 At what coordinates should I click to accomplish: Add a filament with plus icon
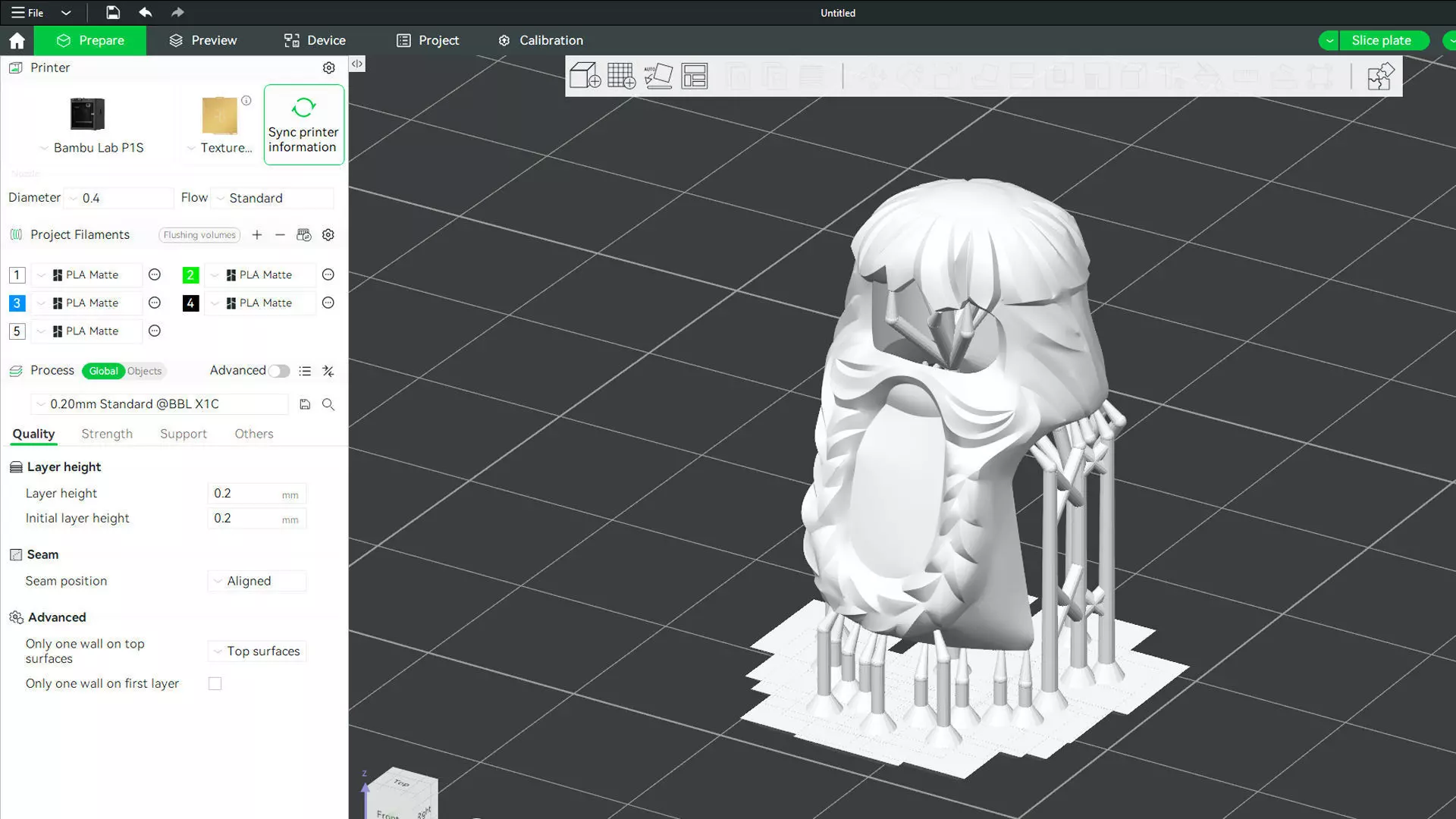[x=257, y=235]
